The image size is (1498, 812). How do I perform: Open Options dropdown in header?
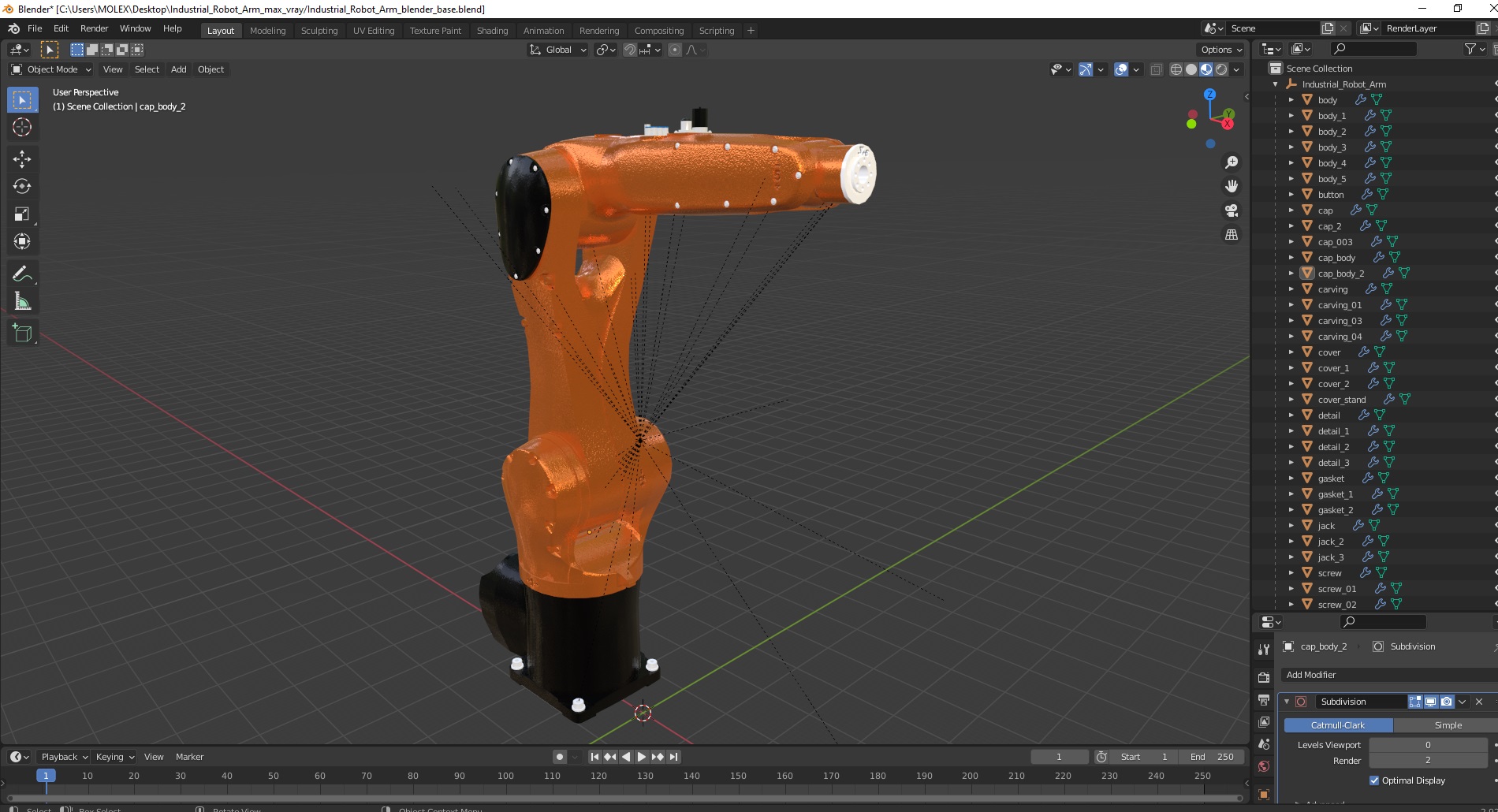tap(1220, 50)
